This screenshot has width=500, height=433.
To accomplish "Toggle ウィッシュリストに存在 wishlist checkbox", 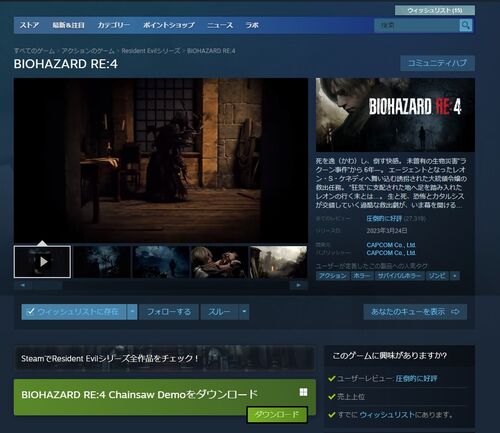I will (30, 312).
